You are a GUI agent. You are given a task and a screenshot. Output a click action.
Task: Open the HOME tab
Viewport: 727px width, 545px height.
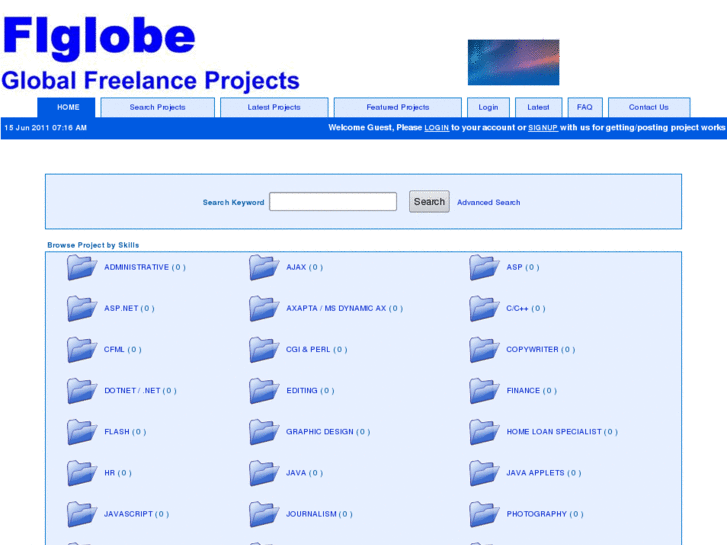pos(66,107)
